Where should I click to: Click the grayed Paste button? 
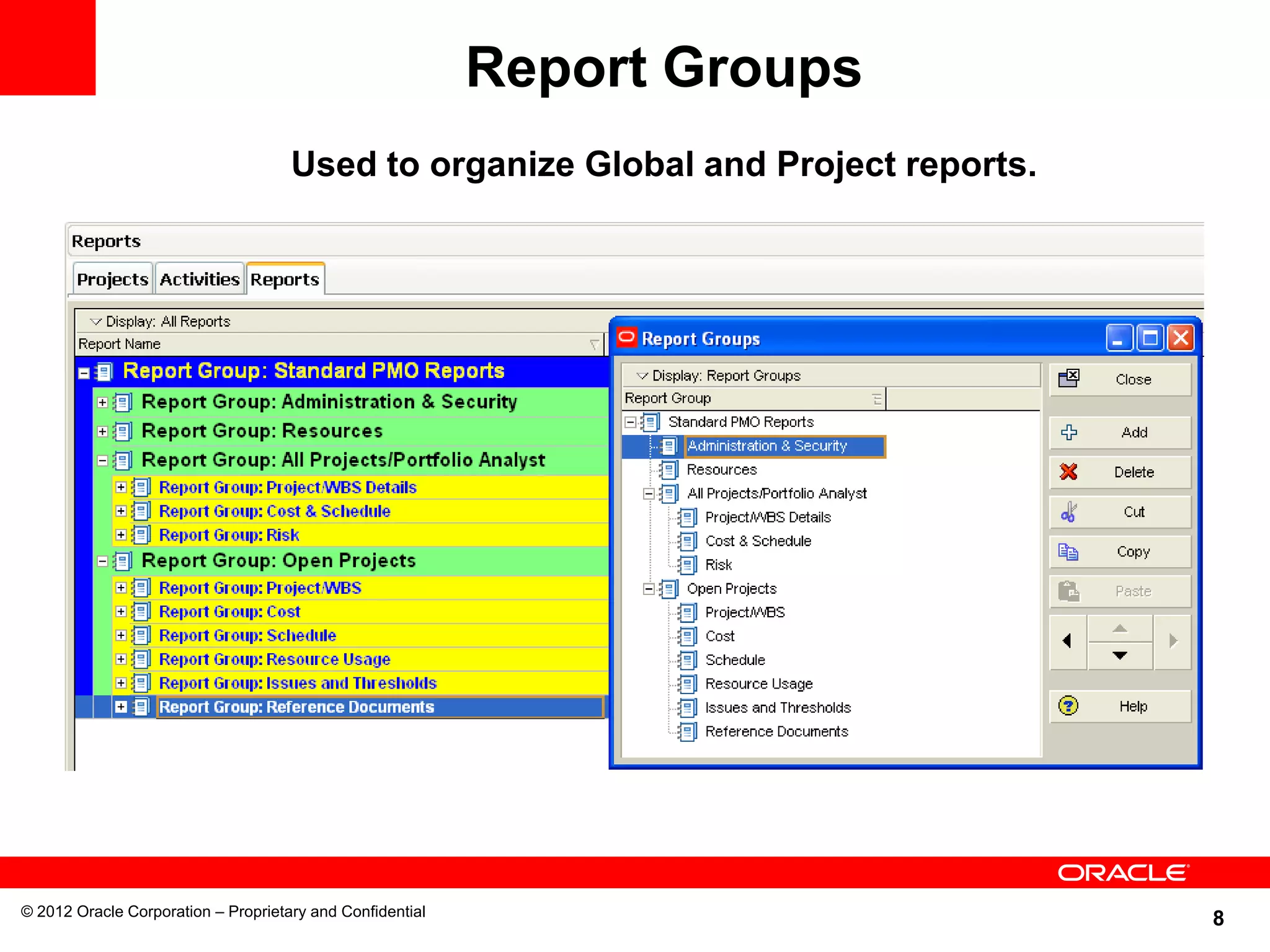[1120, 591]
